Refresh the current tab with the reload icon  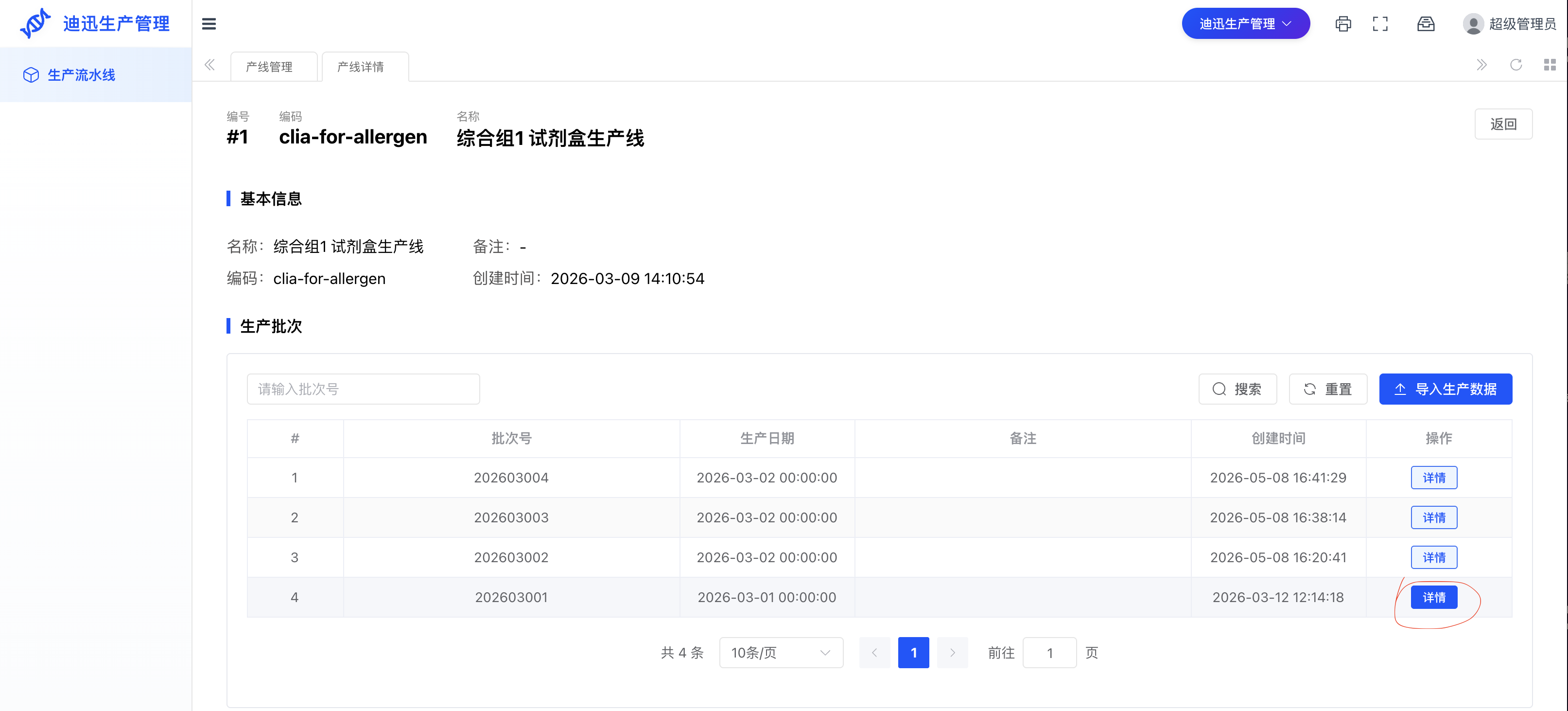(1516, 65)
